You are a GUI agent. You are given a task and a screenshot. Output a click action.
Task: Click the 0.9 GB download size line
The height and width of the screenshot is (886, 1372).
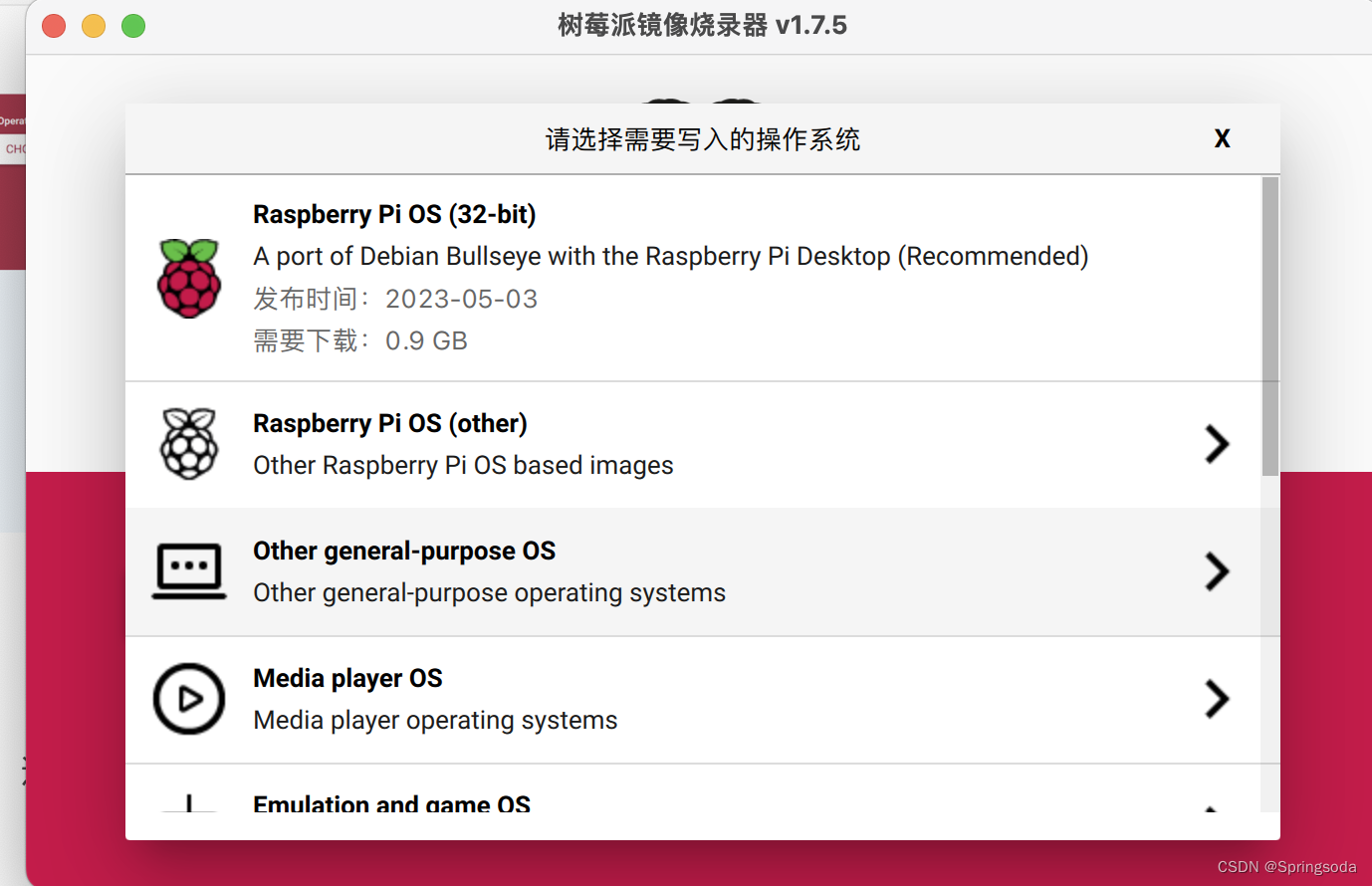(360, 340)
